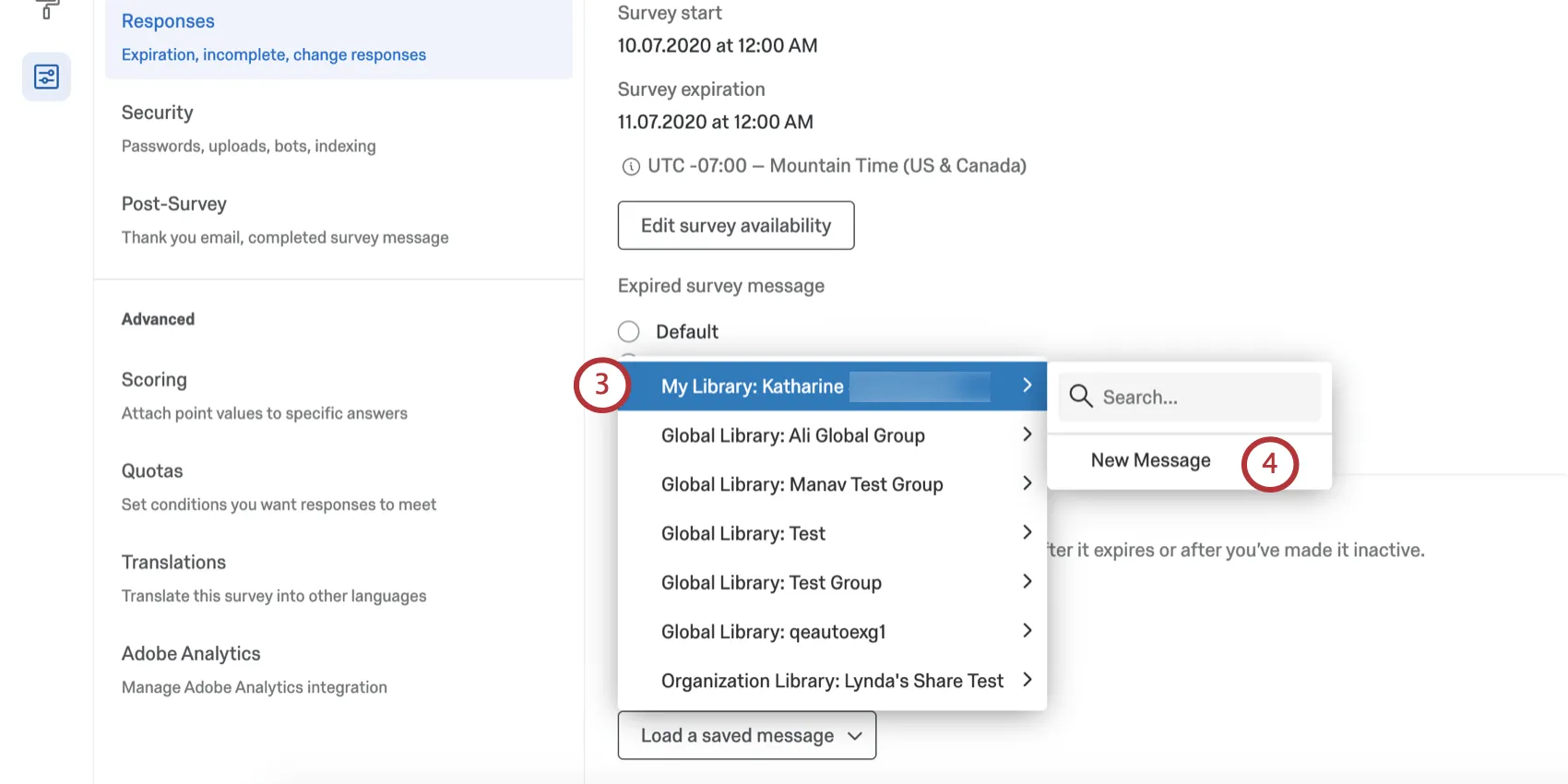Open Load a saved message dropdown
Screen dimensions: 1568x784
coord(746,735)
